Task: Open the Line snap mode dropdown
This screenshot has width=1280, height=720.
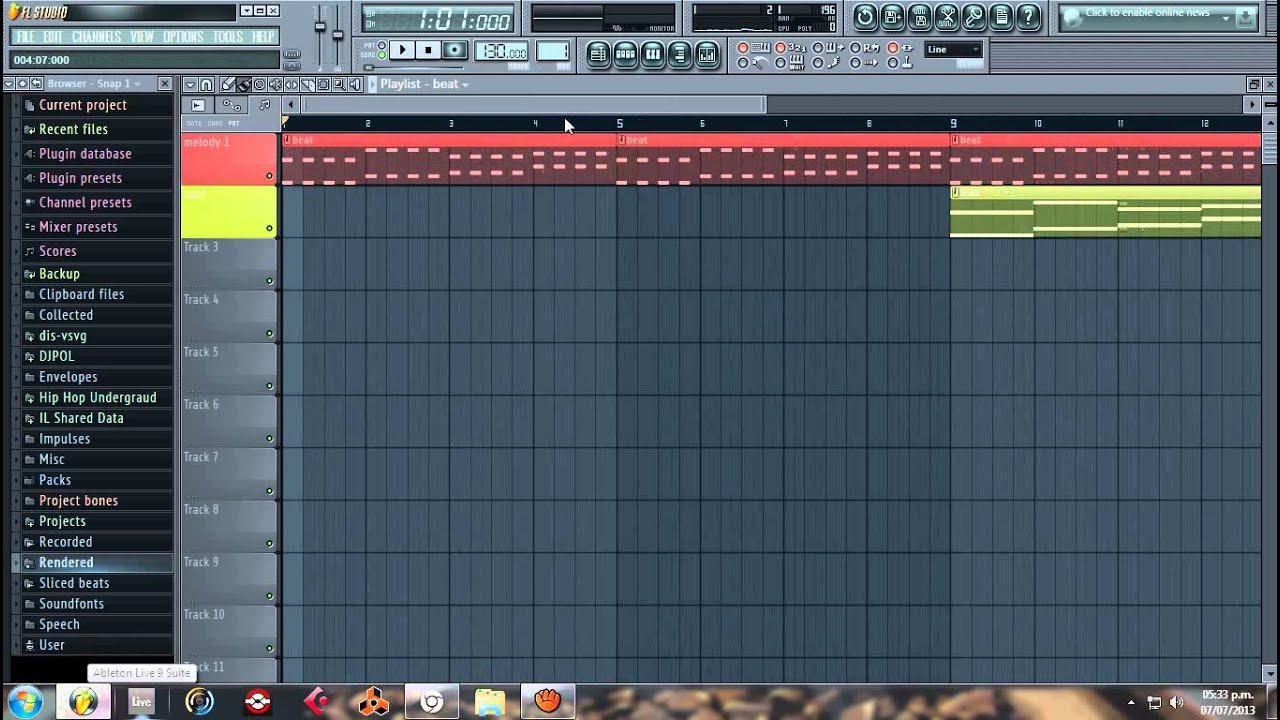Action: 953,50
